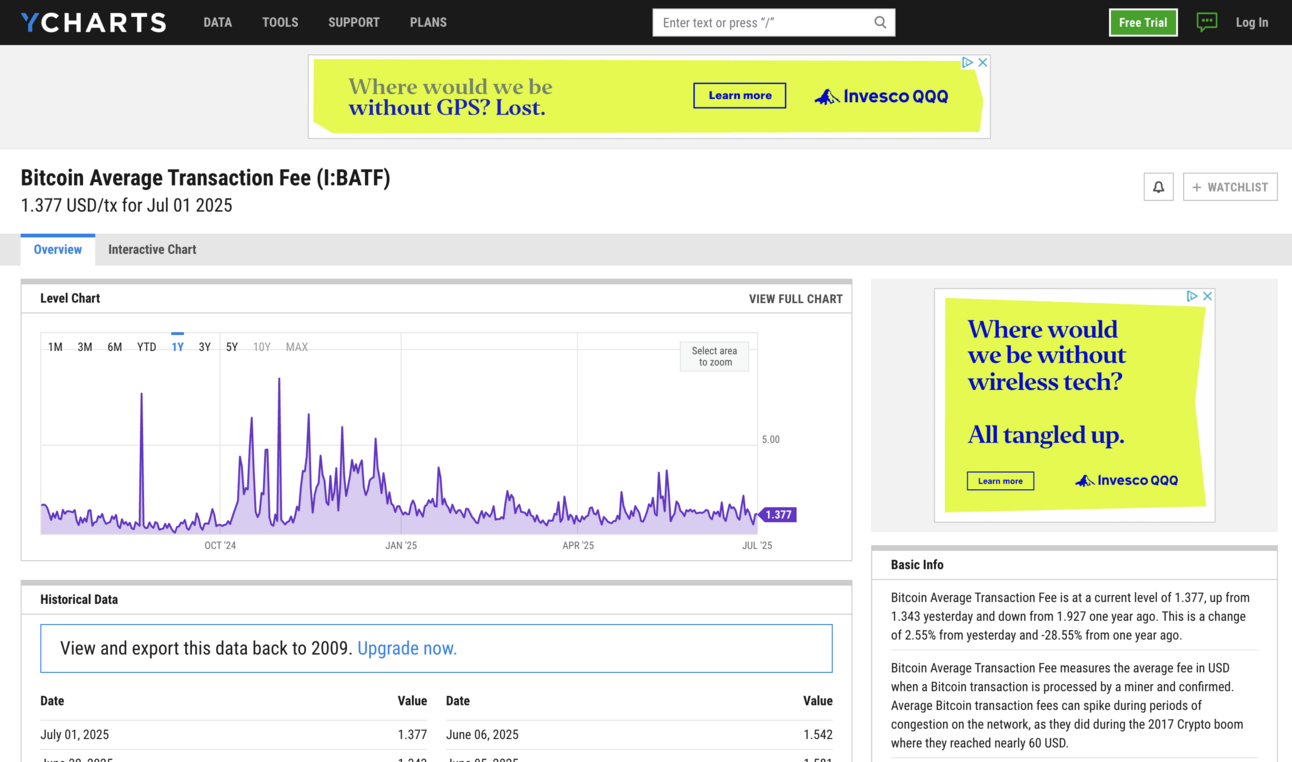Select the 3Y chart range
The image size is (1292, 762).
(x=204, y=347)
